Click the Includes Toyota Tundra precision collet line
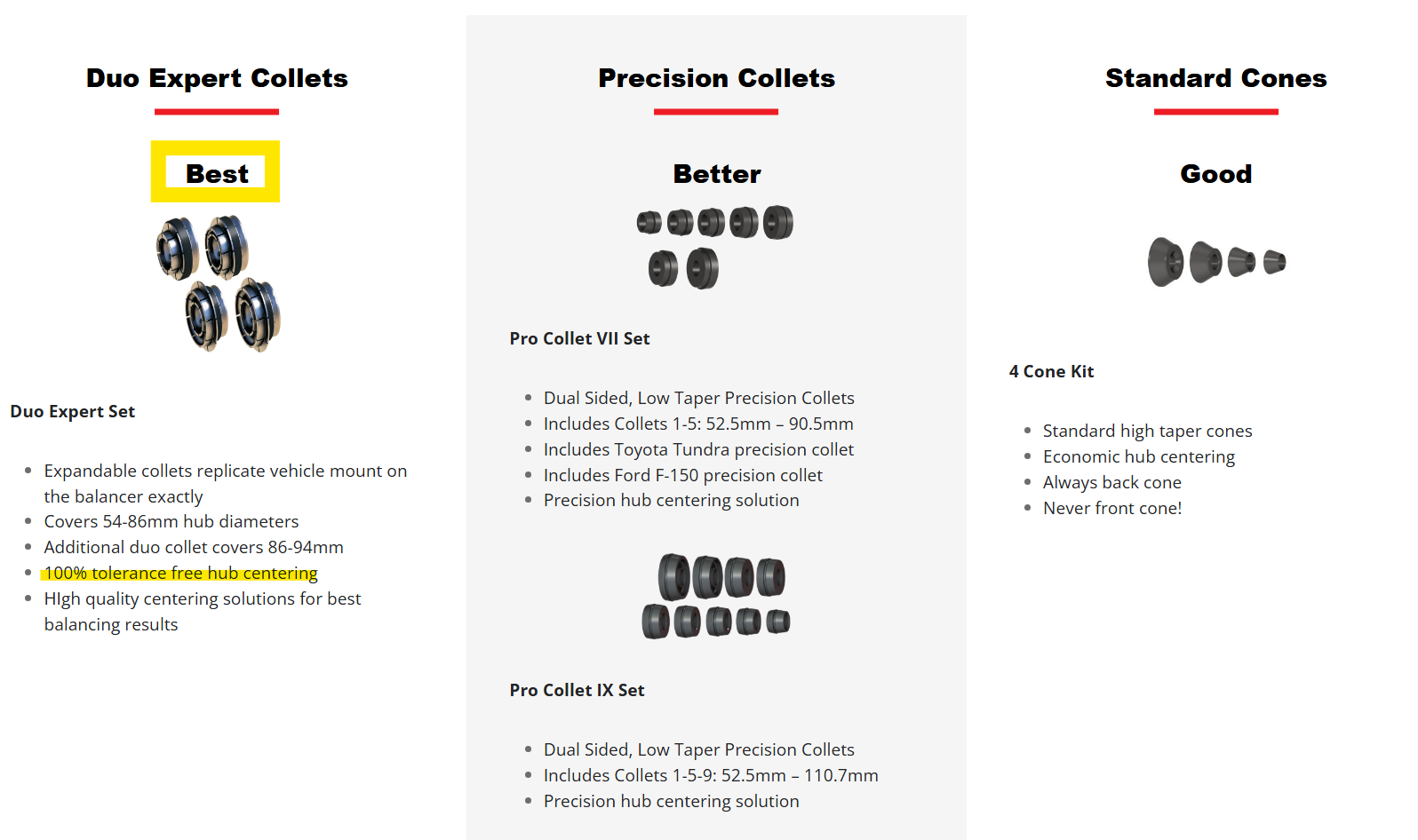 click(698, 449)
